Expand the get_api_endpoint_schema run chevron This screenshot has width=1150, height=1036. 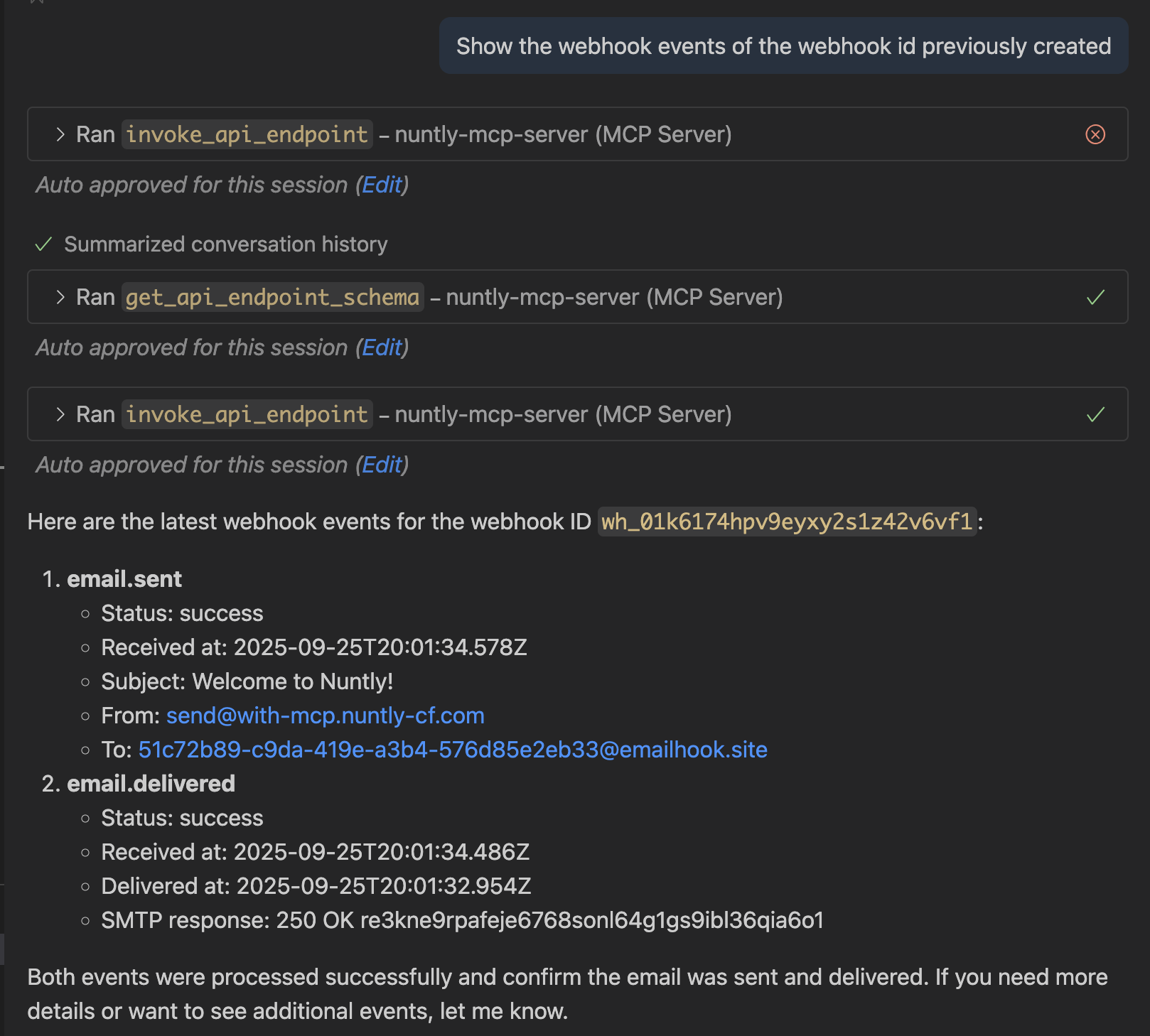(60, 297)
